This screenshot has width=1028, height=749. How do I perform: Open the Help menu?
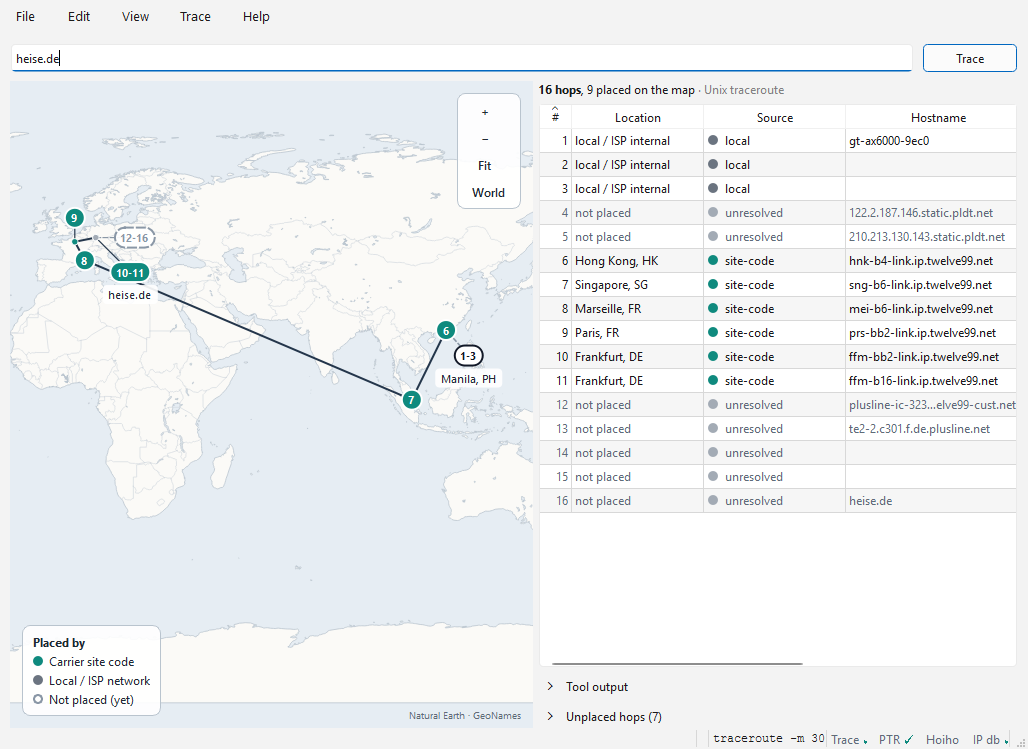[256, 16]
